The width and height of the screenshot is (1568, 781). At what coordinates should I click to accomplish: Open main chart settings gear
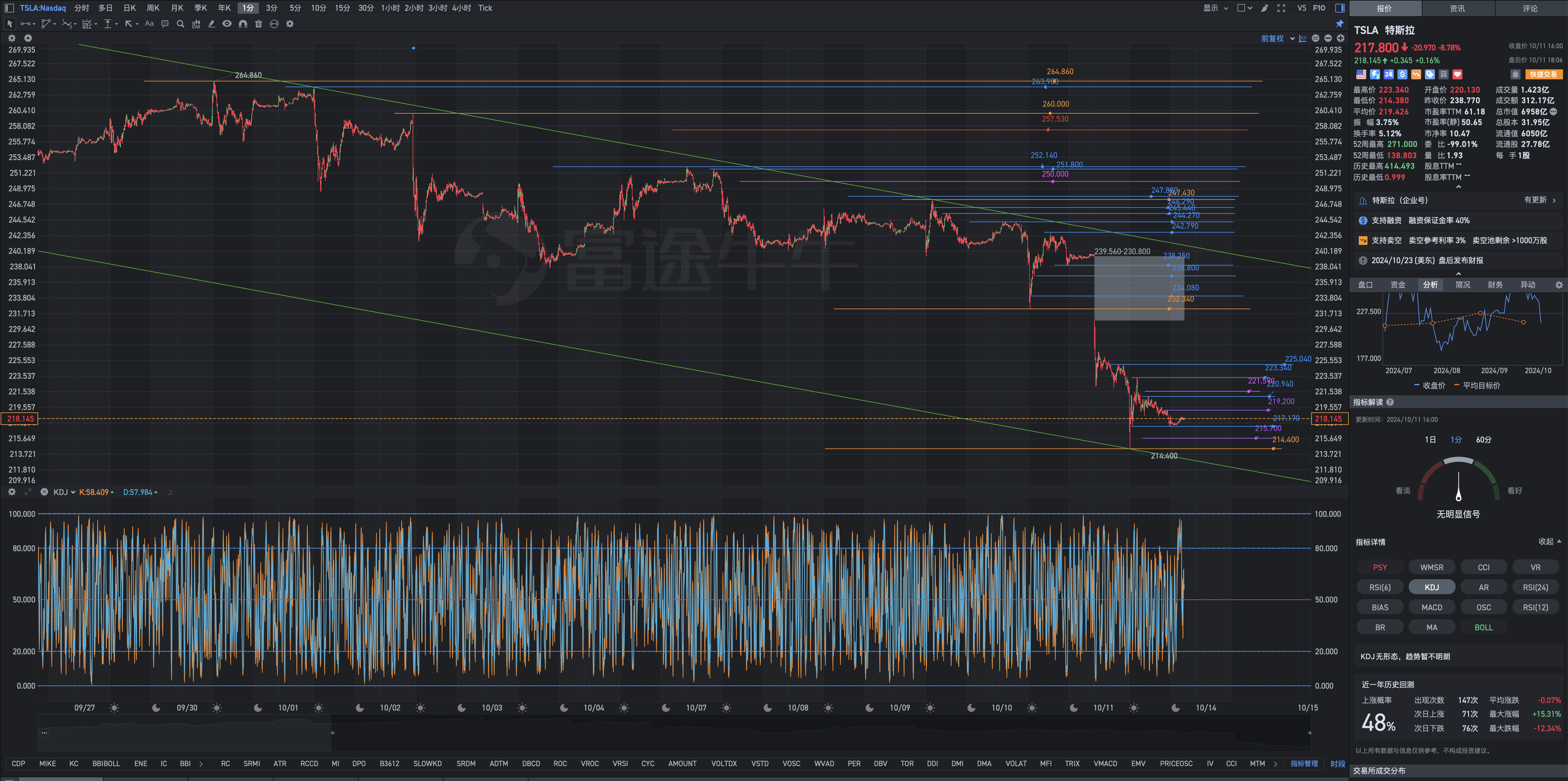pos(12,38)
